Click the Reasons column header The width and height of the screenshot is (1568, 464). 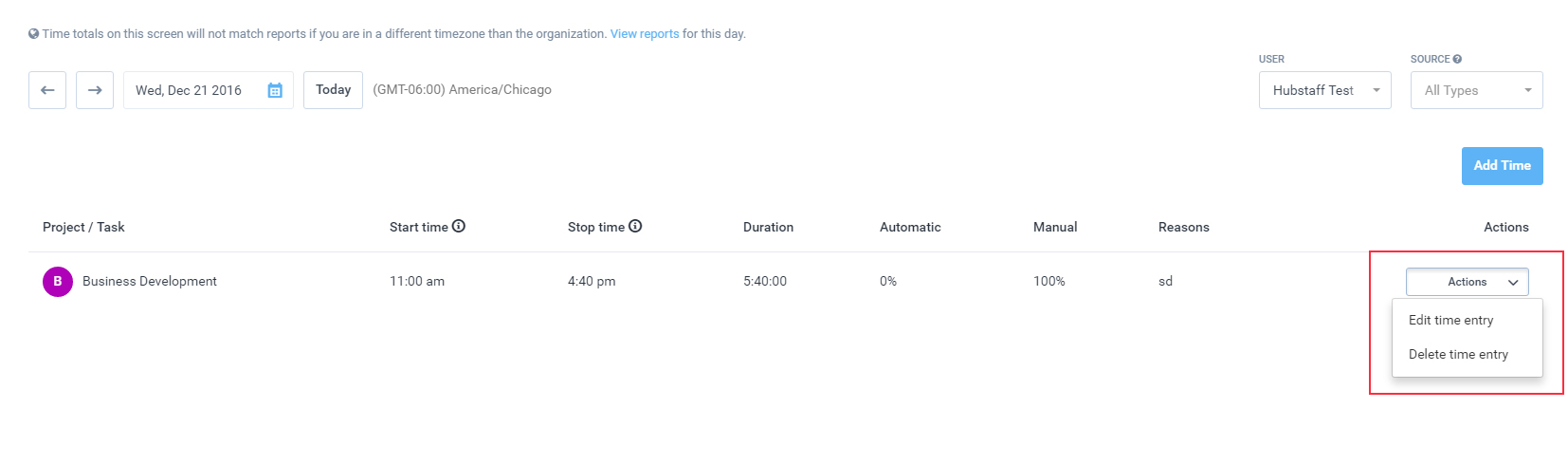click(1184, 227)
